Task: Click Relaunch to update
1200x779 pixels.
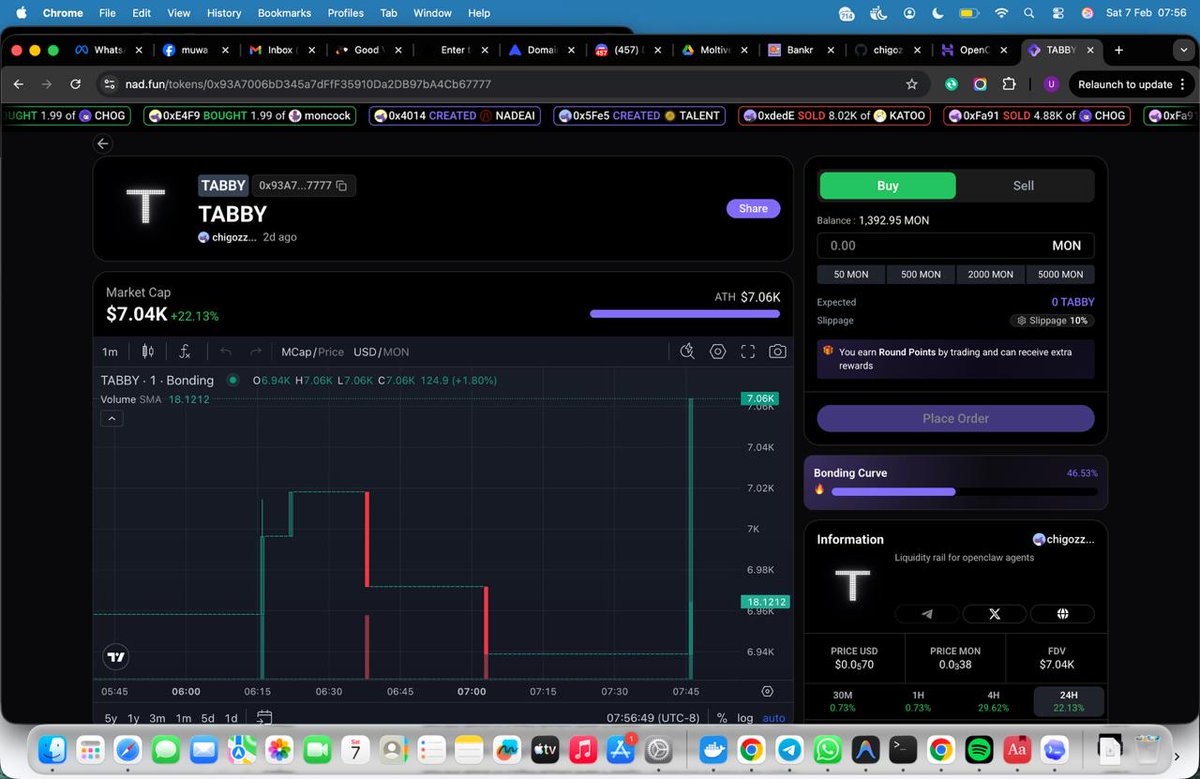Action: [1125, 85]
